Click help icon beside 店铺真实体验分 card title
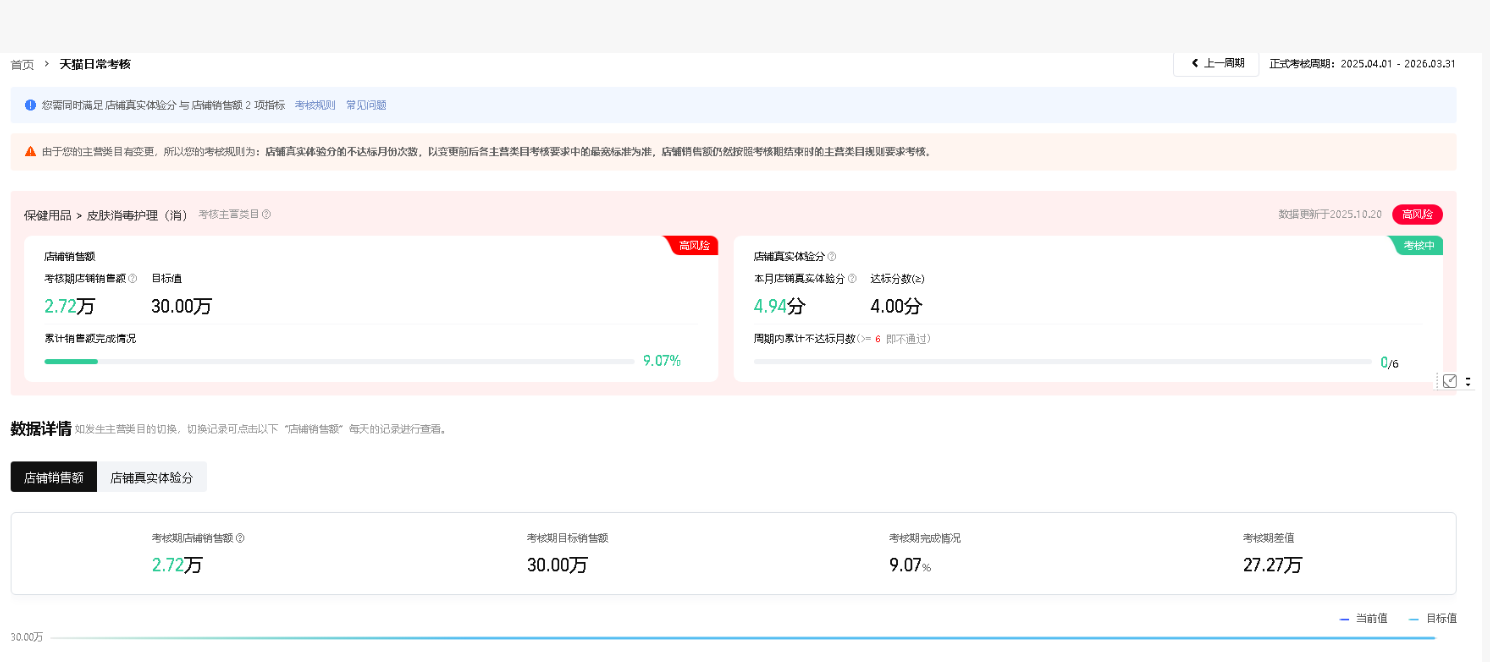 (832, 257)
